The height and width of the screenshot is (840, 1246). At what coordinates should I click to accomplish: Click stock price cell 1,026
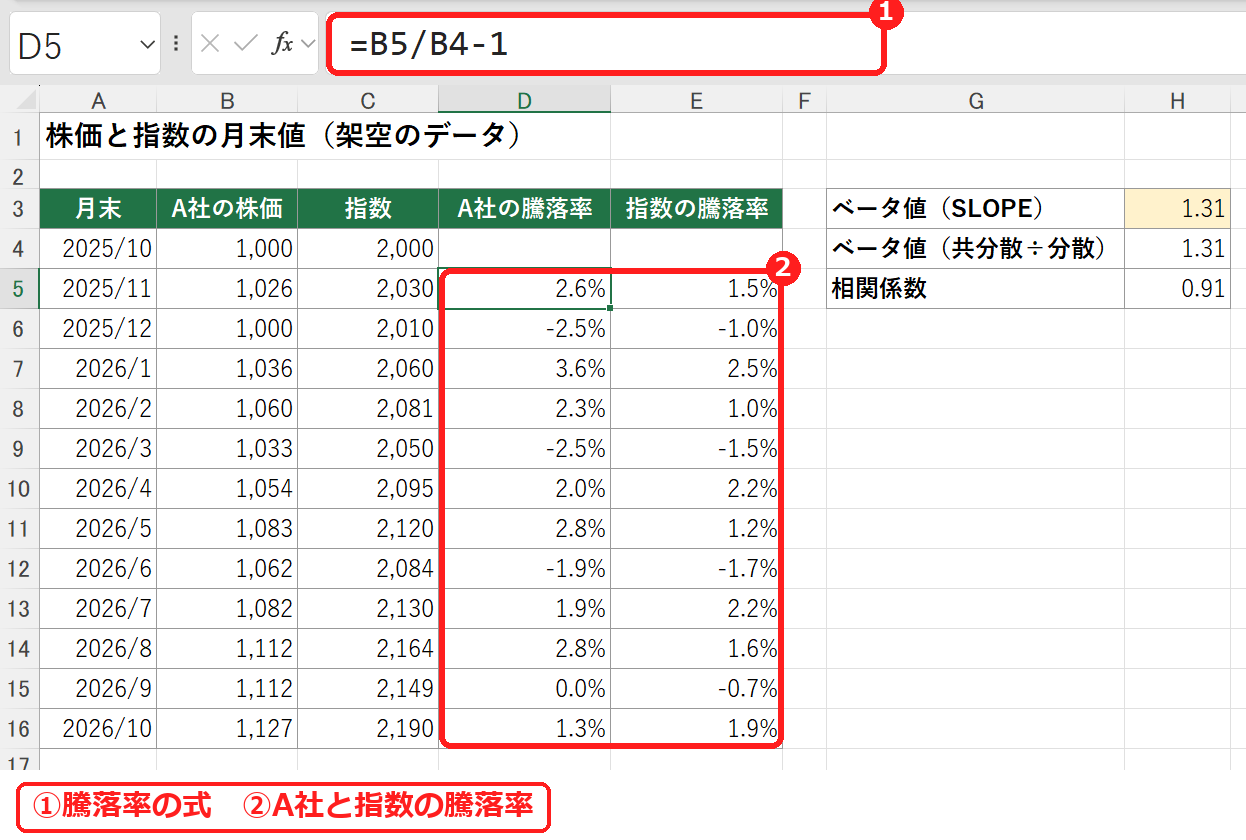point(227,289)
